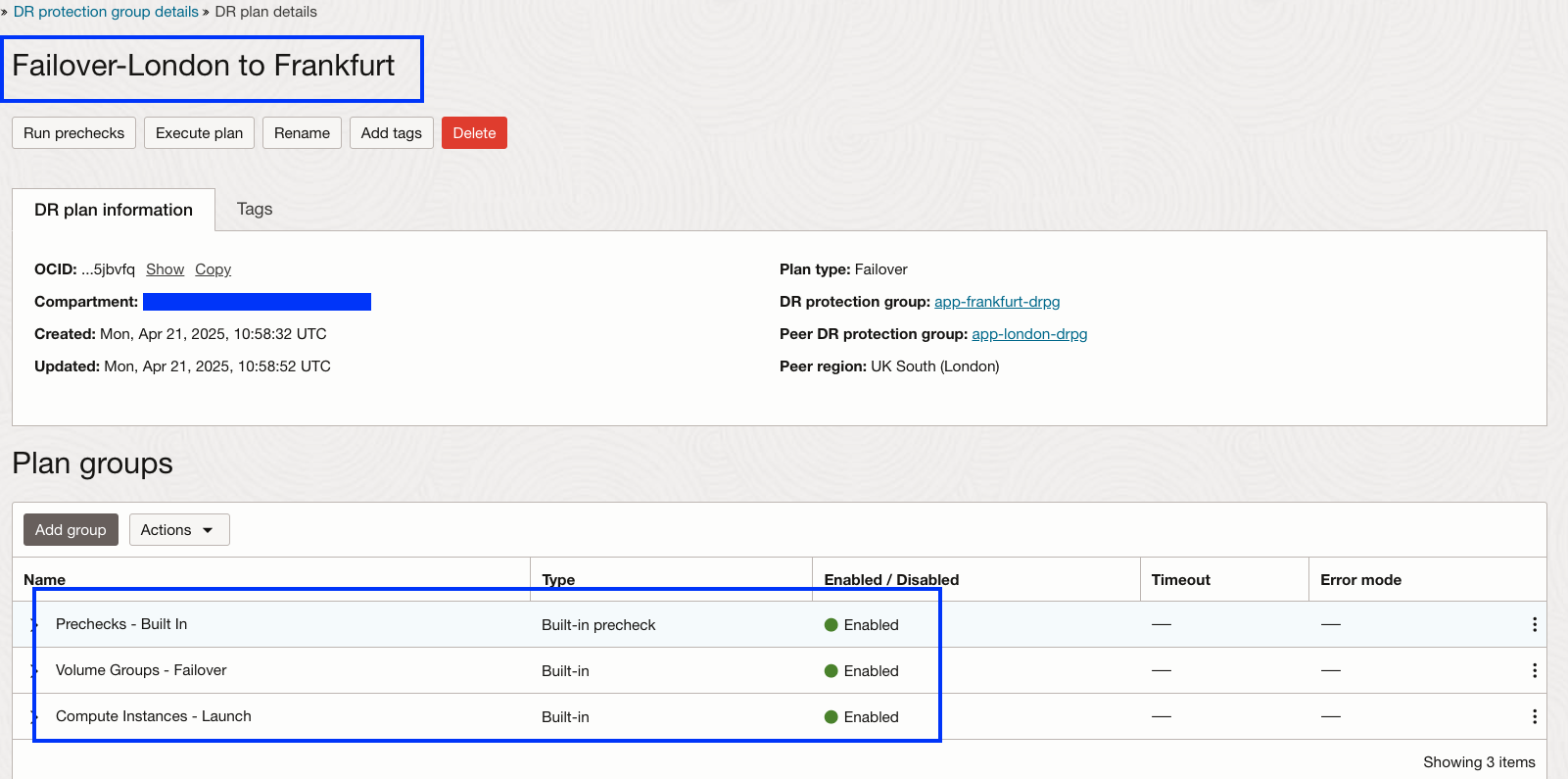1568x779 pixels.
Task: Click the Updated date value
Action: pos(217,366)
